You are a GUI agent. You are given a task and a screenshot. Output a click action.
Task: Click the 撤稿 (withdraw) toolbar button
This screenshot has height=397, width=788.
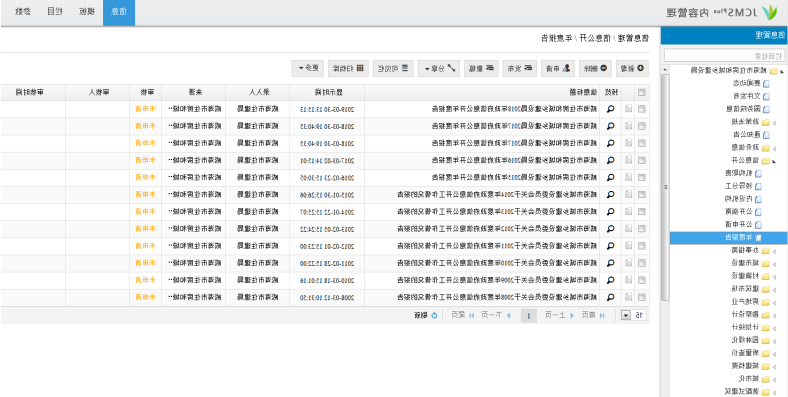[482, 68]
